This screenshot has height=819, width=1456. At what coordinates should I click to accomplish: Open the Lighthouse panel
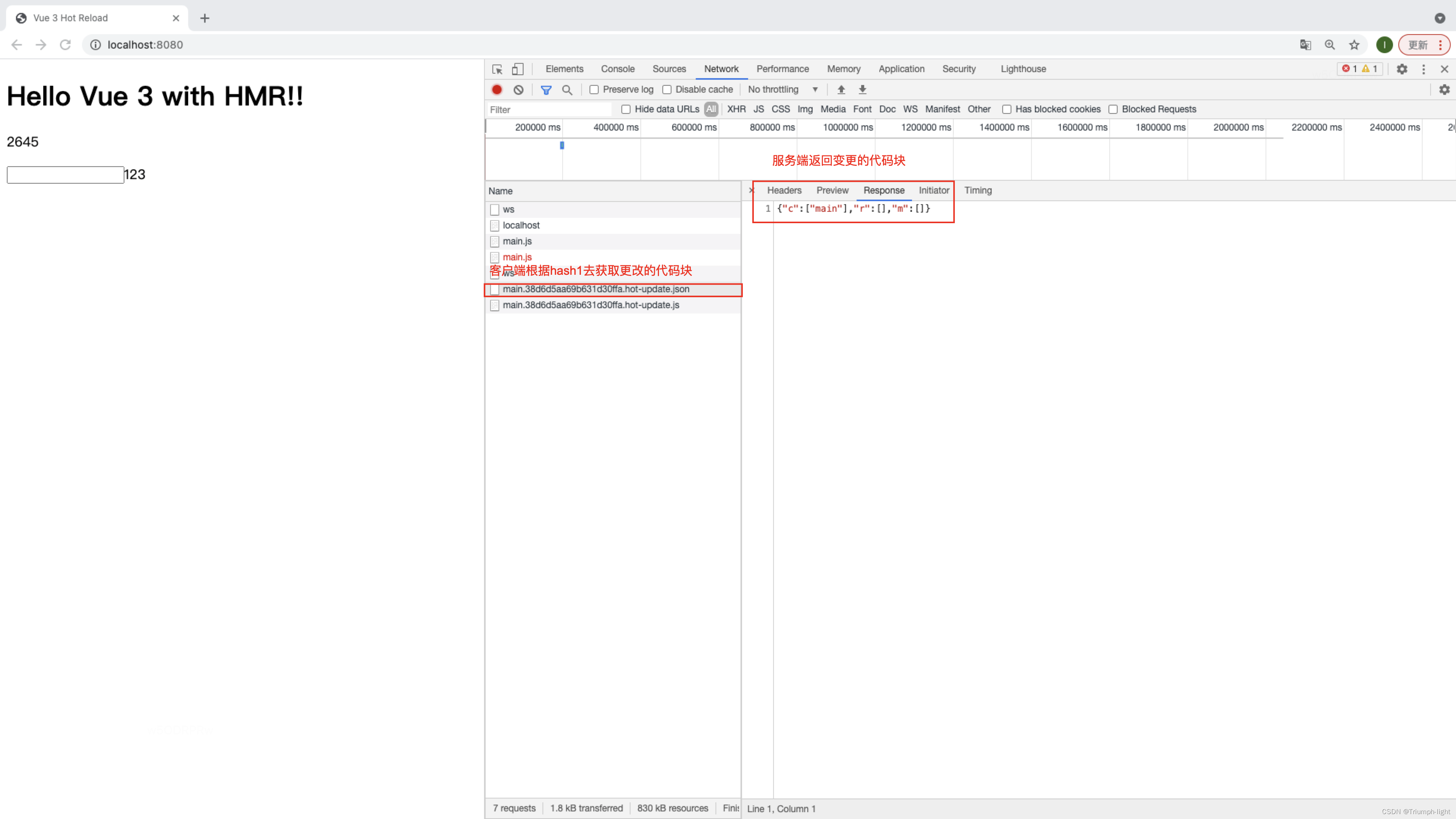(1023, 69)
